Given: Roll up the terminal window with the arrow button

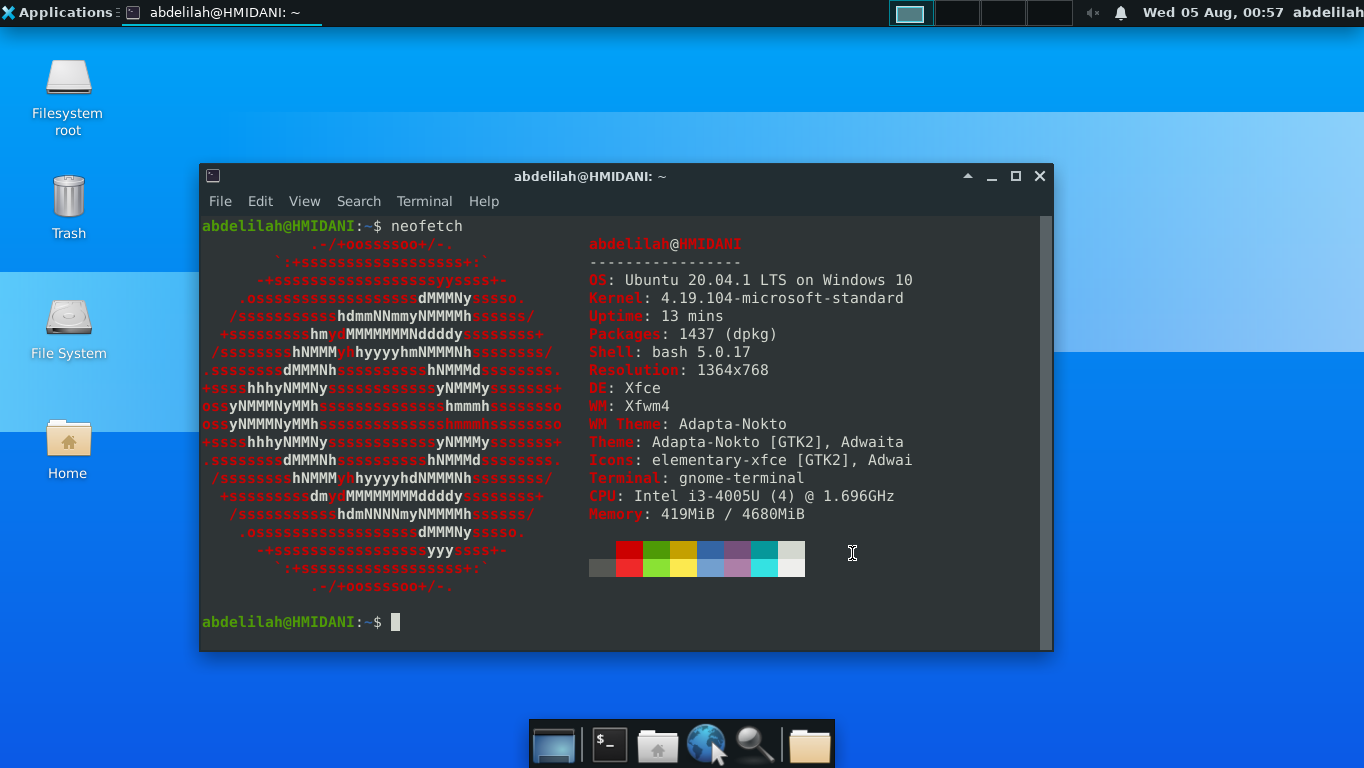Looking at the screenshot, I should 967,176.
